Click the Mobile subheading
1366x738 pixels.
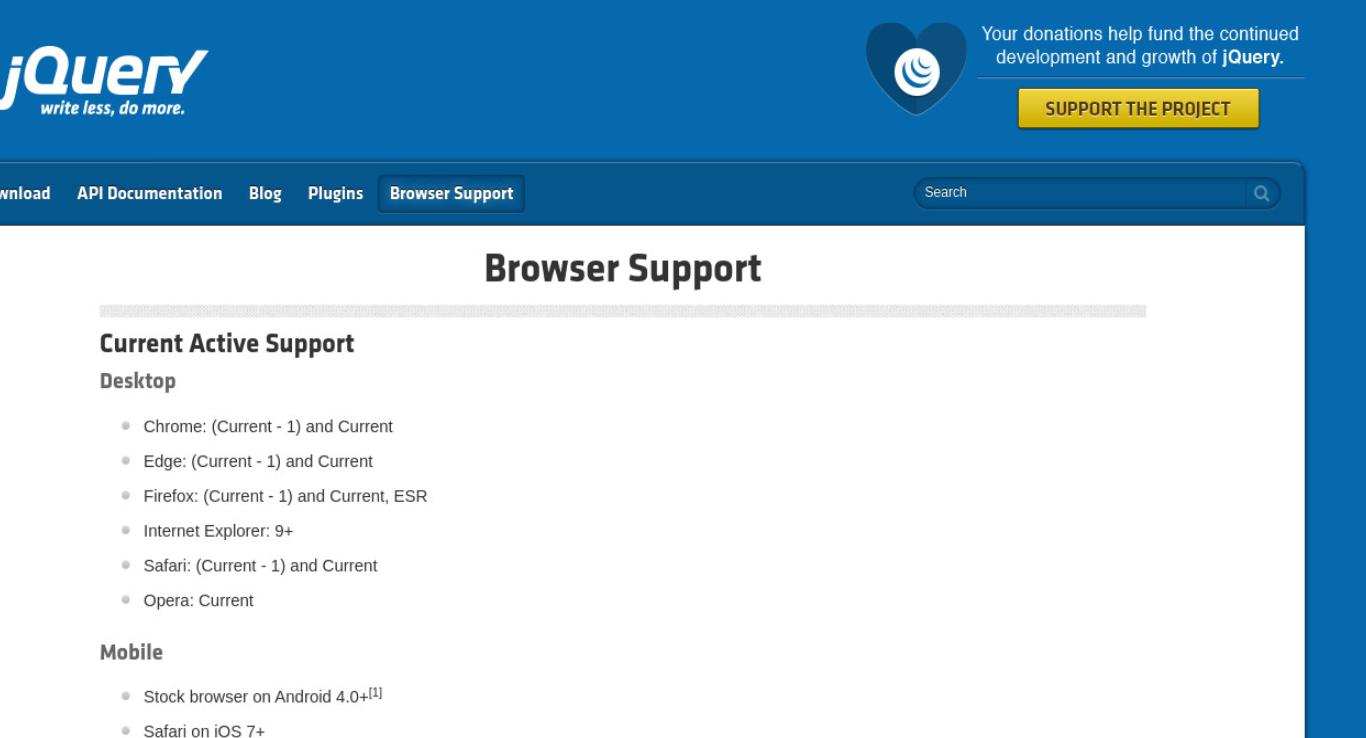131,652
